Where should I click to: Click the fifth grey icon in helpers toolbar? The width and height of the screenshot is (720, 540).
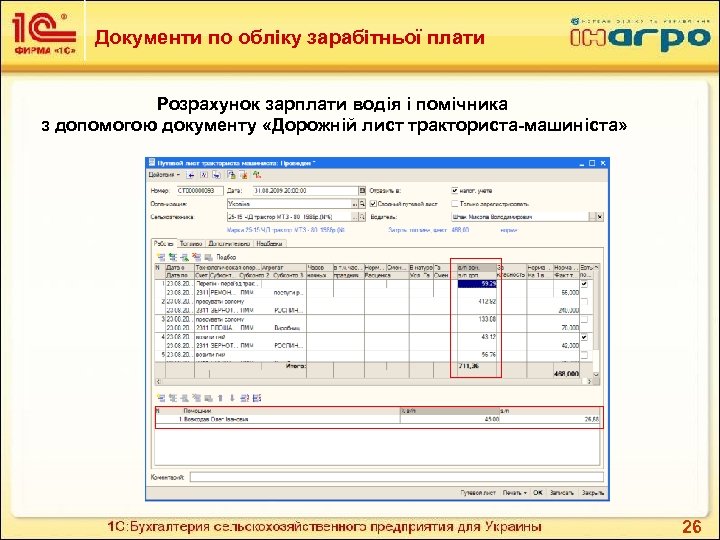tap(208, 398)
